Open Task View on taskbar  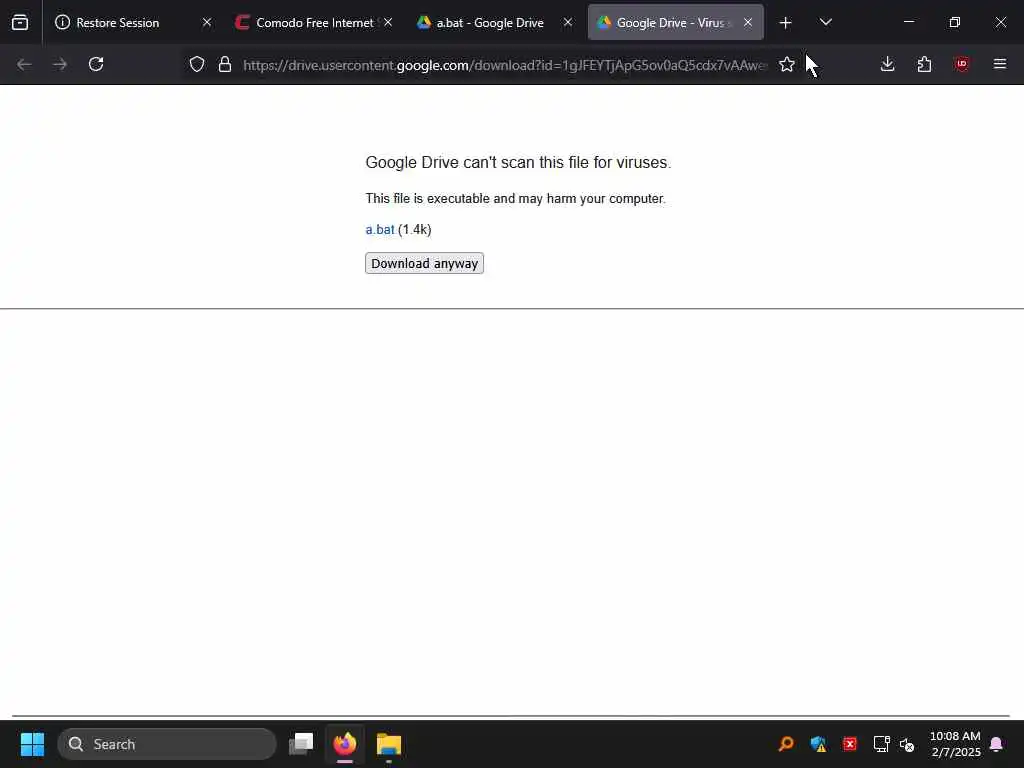pyautogui.click(x=301, y=744)
